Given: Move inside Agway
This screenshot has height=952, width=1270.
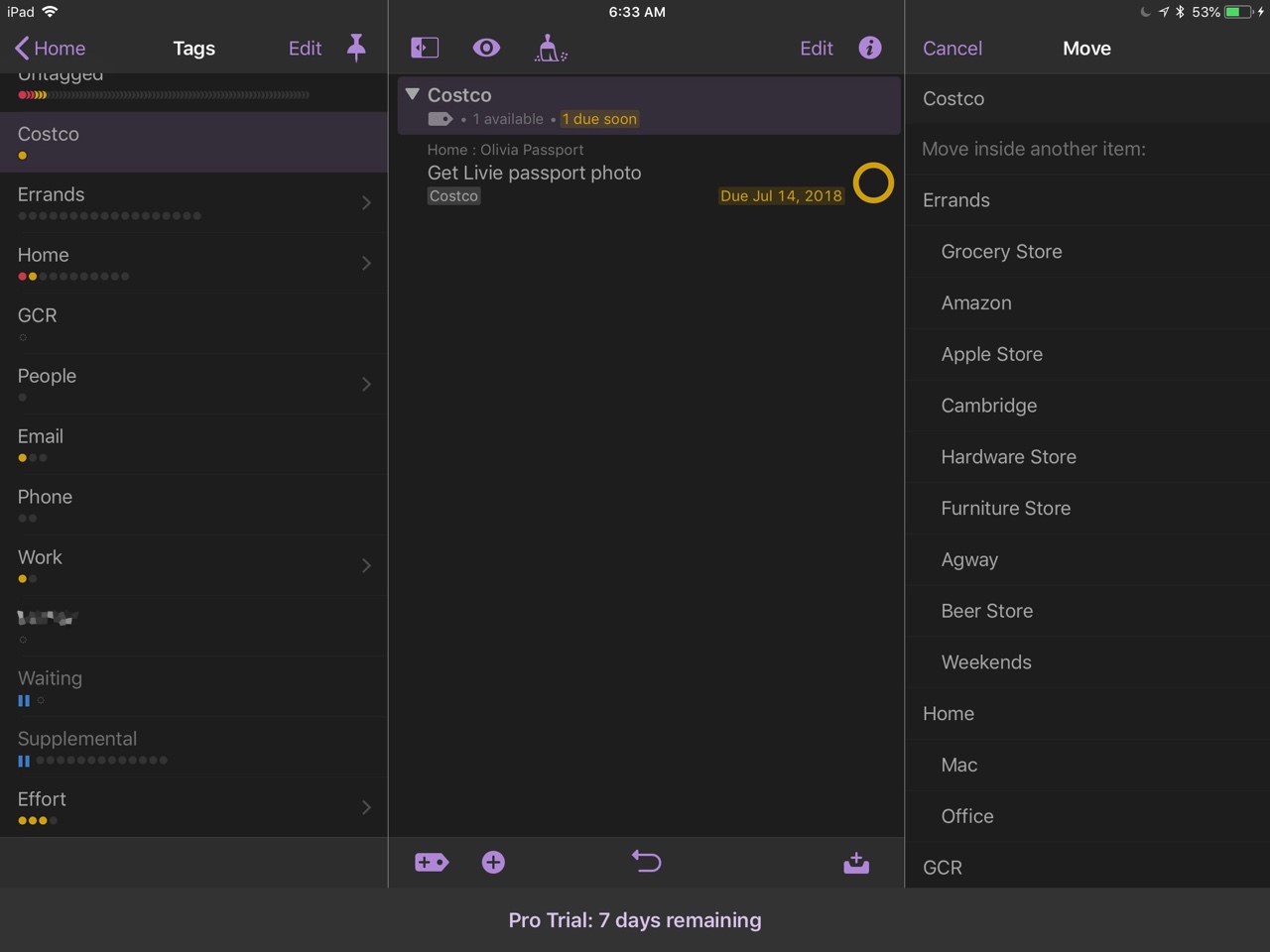Looking at the screenshot, I should [x=1087, y=559].
